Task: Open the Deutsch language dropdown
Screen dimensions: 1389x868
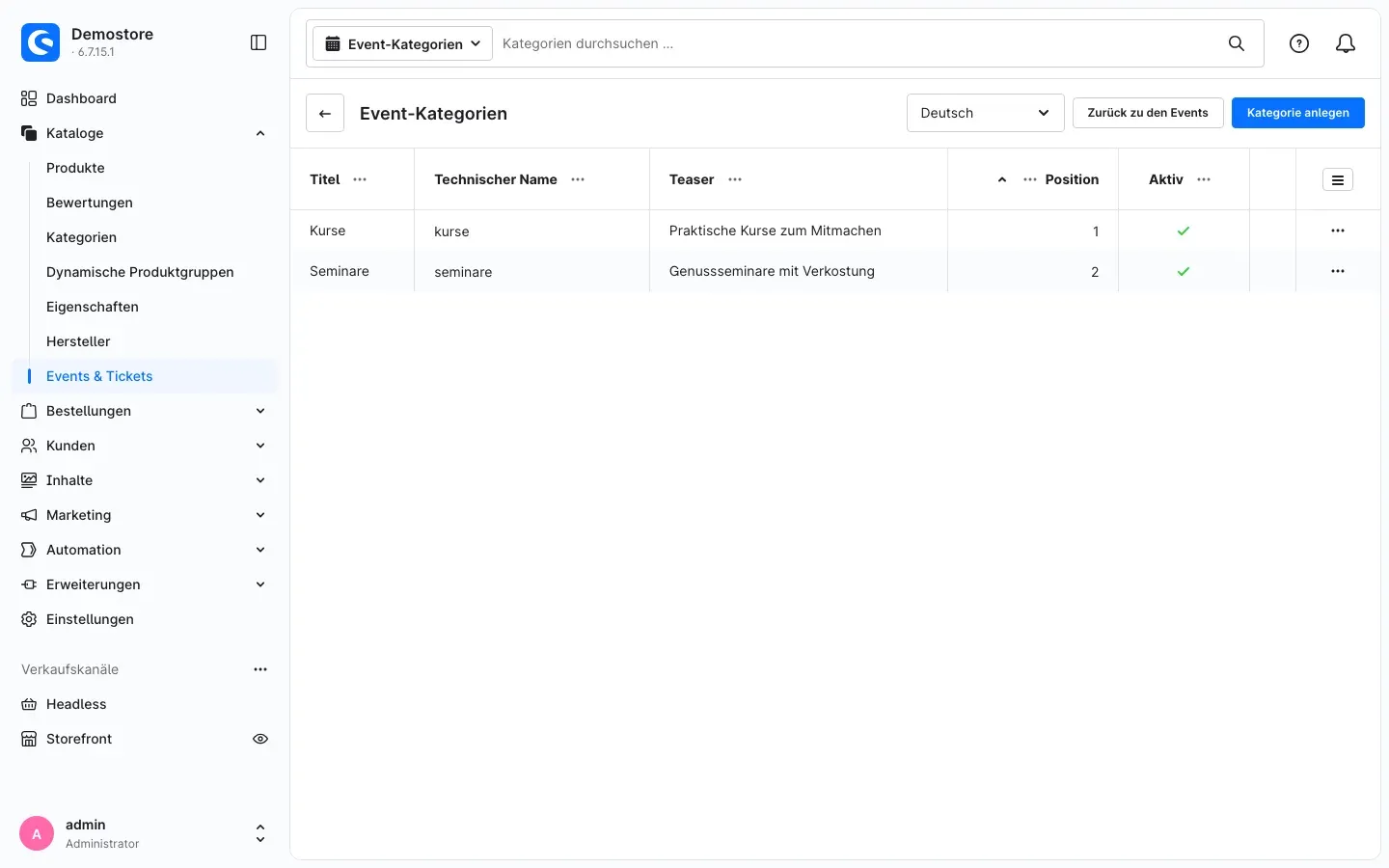Action: point(985,113)
